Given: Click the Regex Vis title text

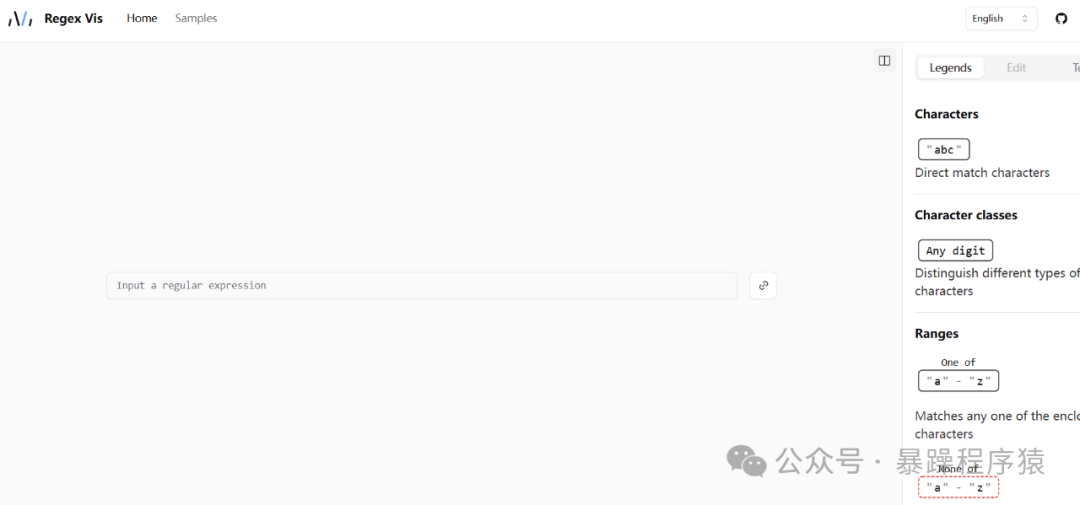Looking at the screenshot, I should pos(73,19).
